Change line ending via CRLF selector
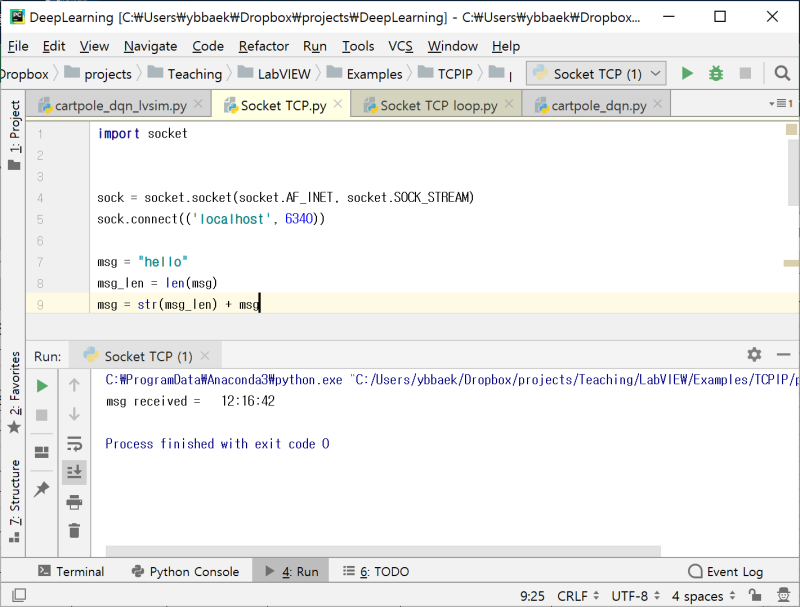Viewport: 800px width, 607px height. [x=571, y=595]
